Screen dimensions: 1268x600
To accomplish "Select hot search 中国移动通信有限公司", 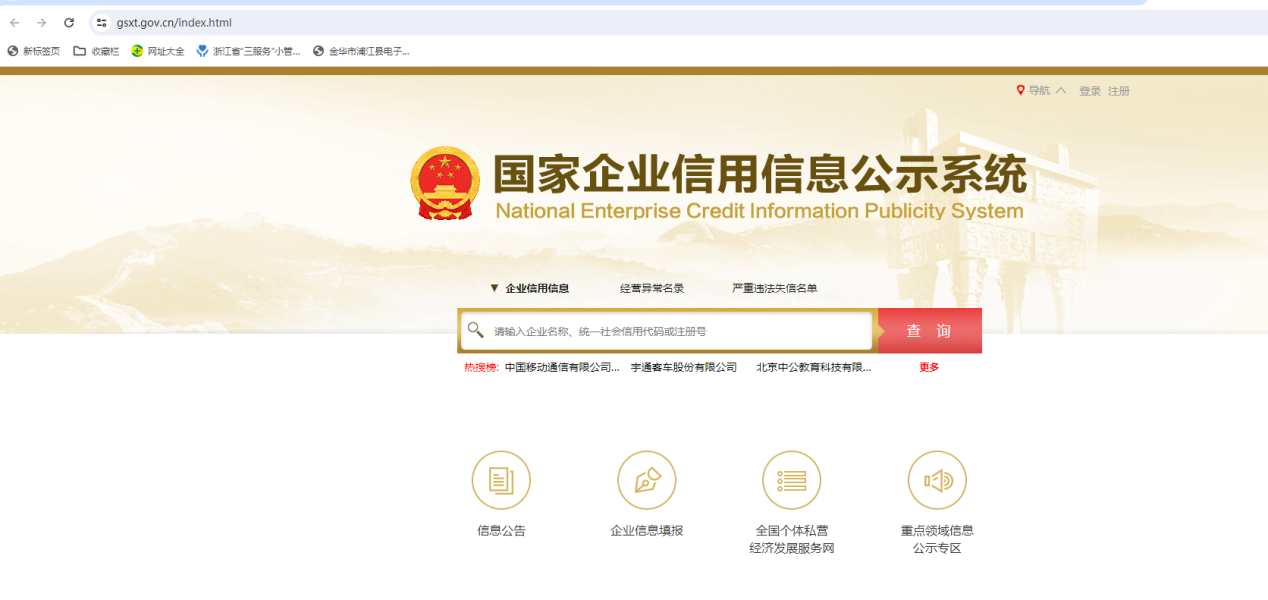I will click(x=562, y=367).
